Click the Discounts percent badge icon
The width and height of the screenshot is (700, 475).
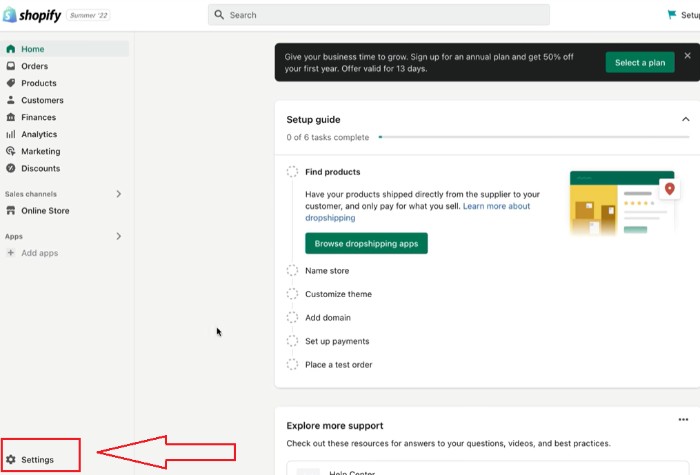coord(11,168)
